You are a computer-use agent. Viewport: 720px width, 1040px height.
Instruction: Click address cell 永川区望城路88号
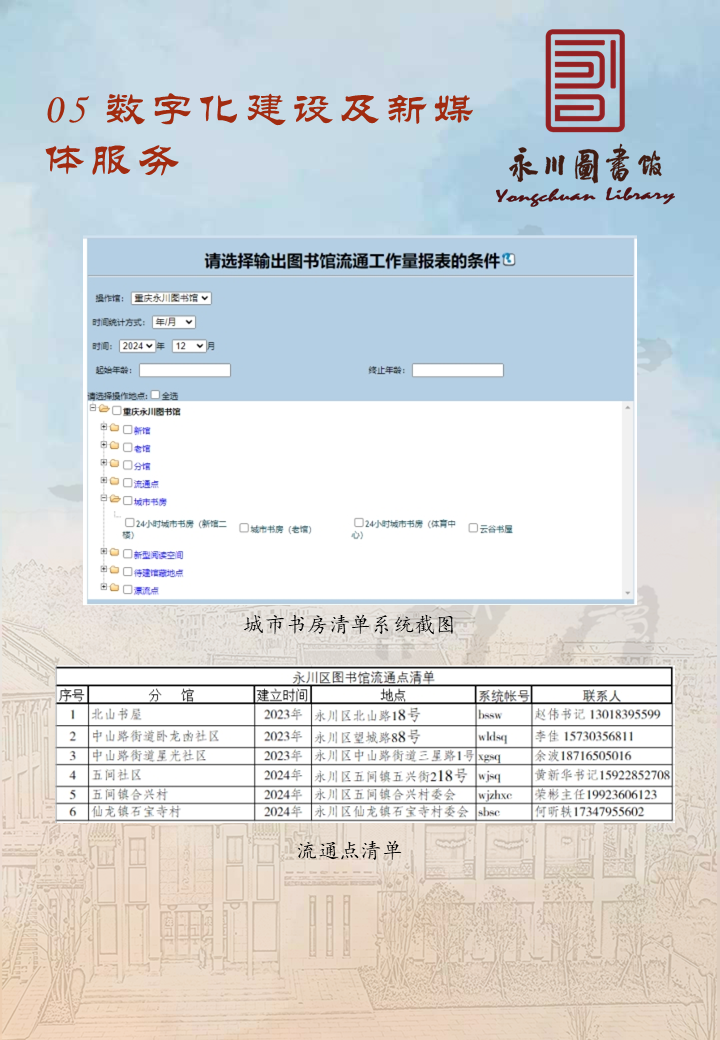coord(393,736)
